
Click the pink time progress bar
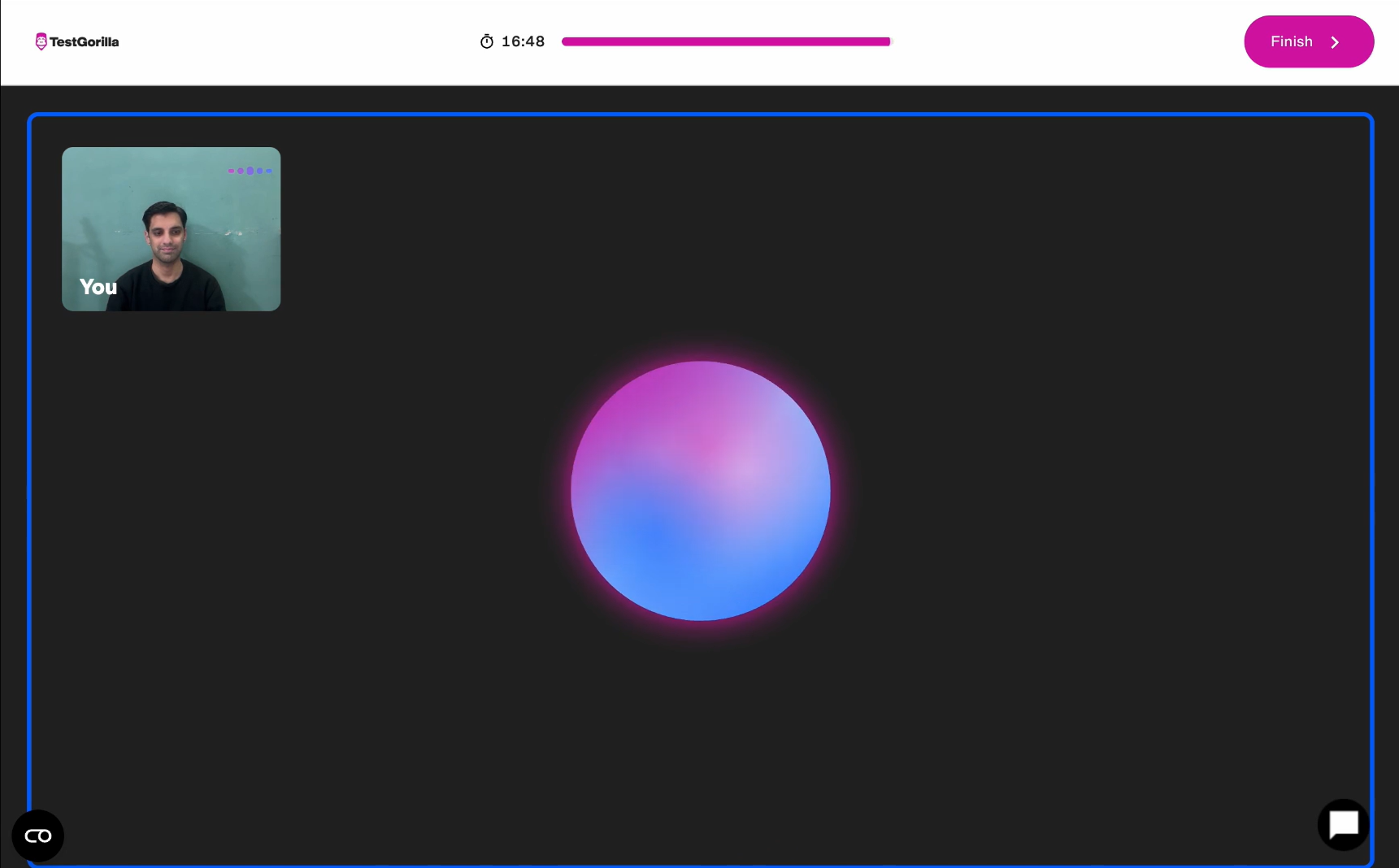[726, 41]
